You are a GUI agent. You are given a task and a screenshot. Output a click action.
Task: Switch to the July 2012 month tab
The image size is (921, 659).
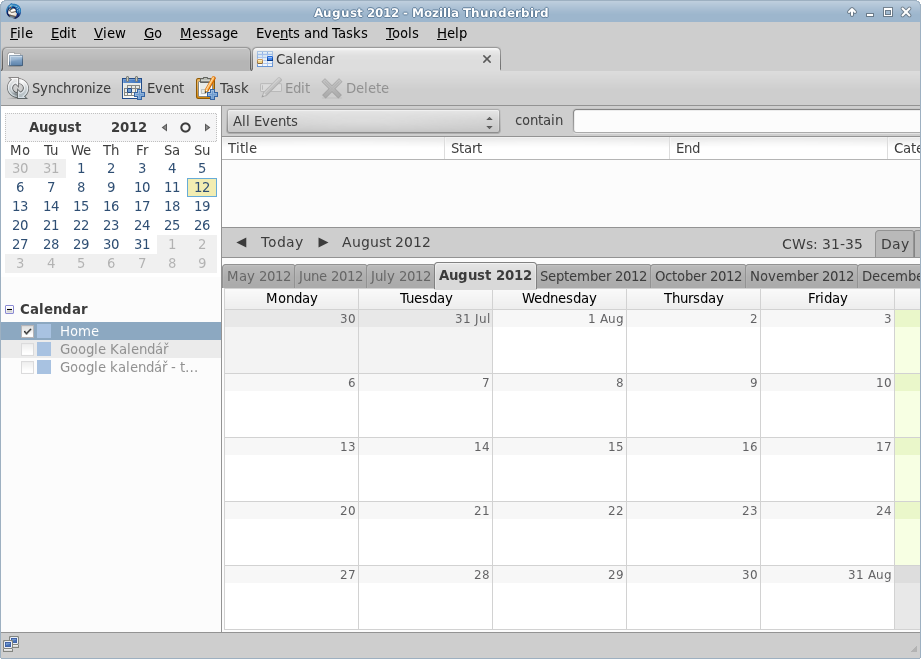(x=401, y=276)
